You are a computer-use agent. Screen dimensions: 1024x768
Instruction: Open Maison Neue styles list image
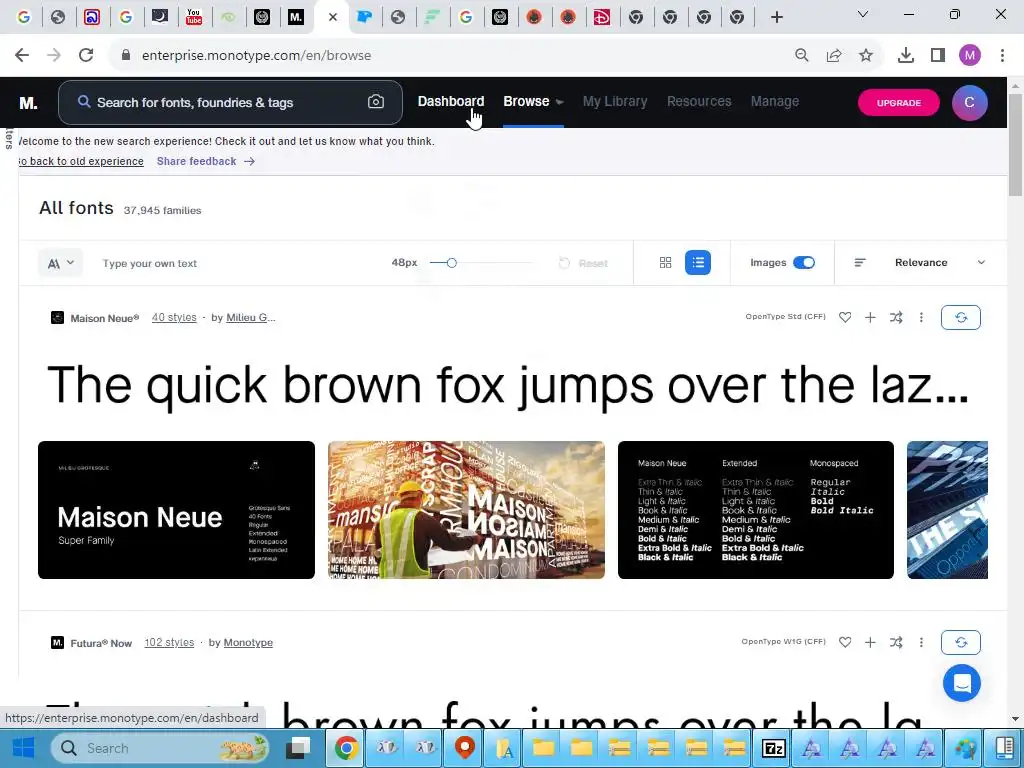756,510
